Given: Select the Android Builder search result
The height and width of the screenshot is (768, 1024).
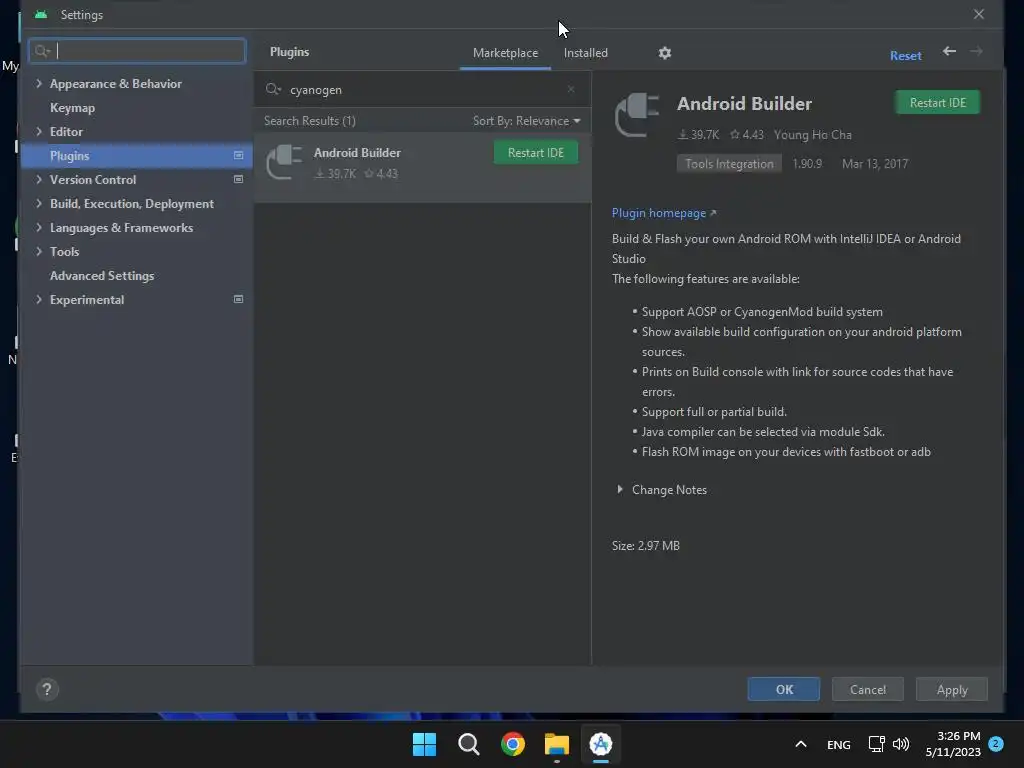Looking at the screenshot, I should (423, 167).
